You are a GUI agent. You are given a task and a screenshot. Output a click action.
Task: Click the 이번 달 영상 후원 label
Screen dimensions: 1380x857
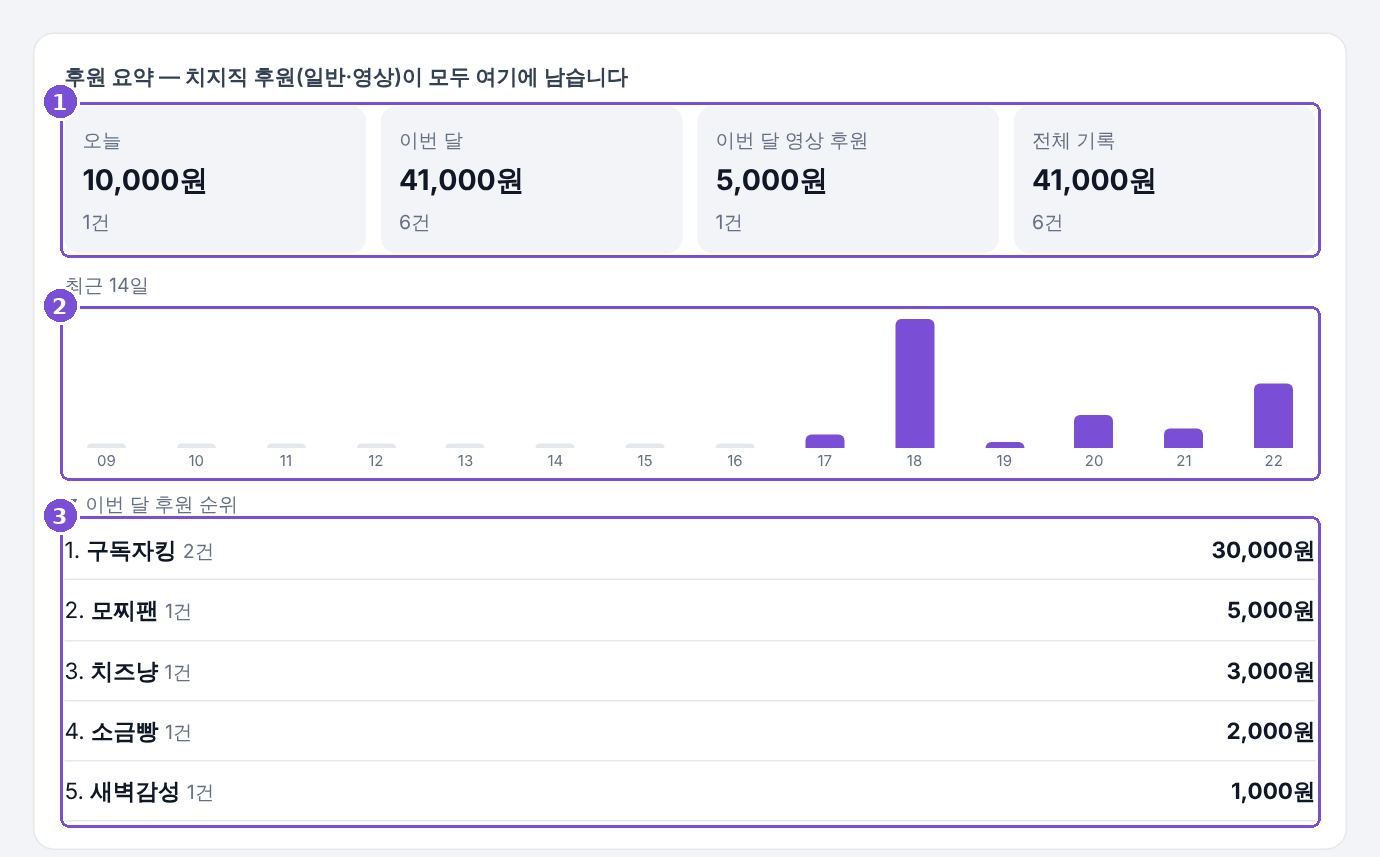pos(791,141)
